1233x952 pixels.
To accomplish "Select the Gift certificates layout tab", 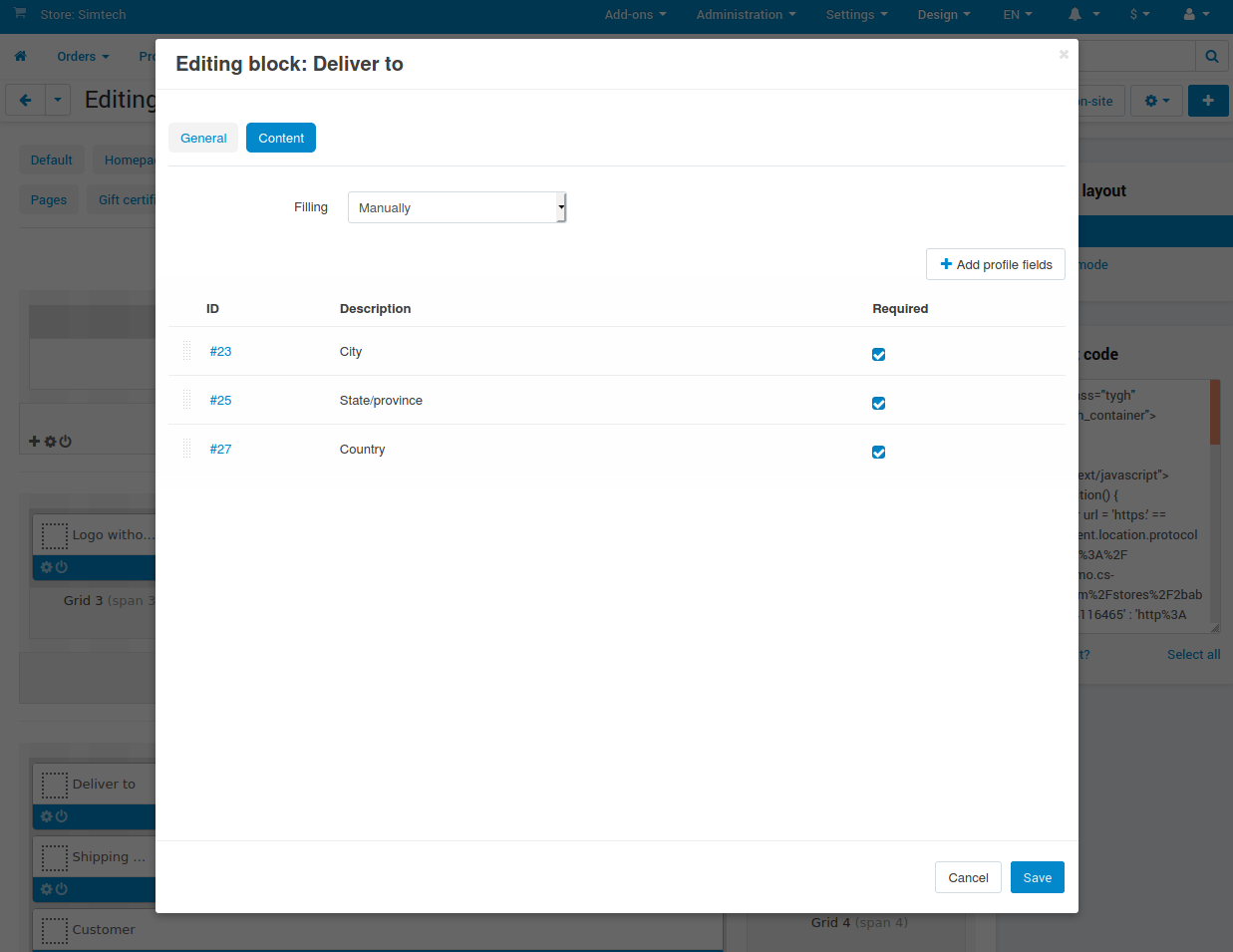I will [x=123, y=199].
